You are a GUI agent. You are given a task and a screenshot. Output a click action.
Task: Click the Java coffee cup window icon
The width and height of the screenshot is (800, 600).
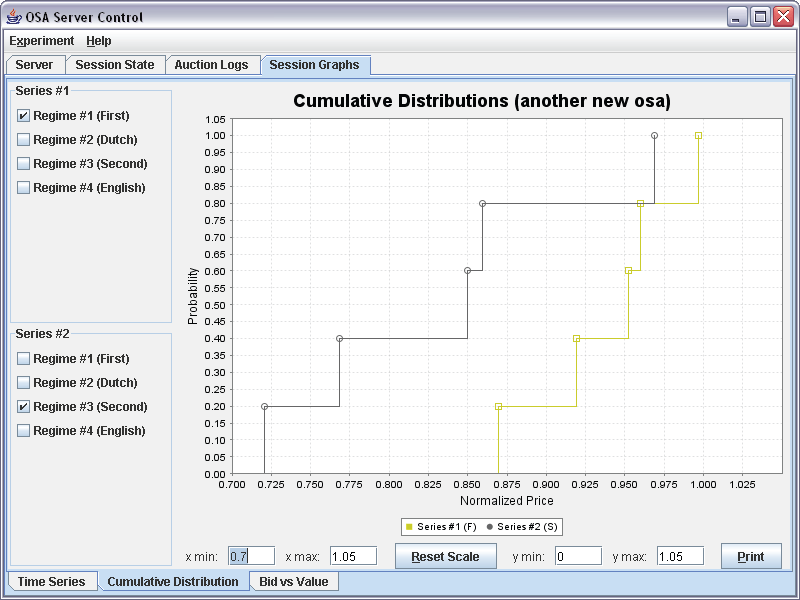[14, 17]
